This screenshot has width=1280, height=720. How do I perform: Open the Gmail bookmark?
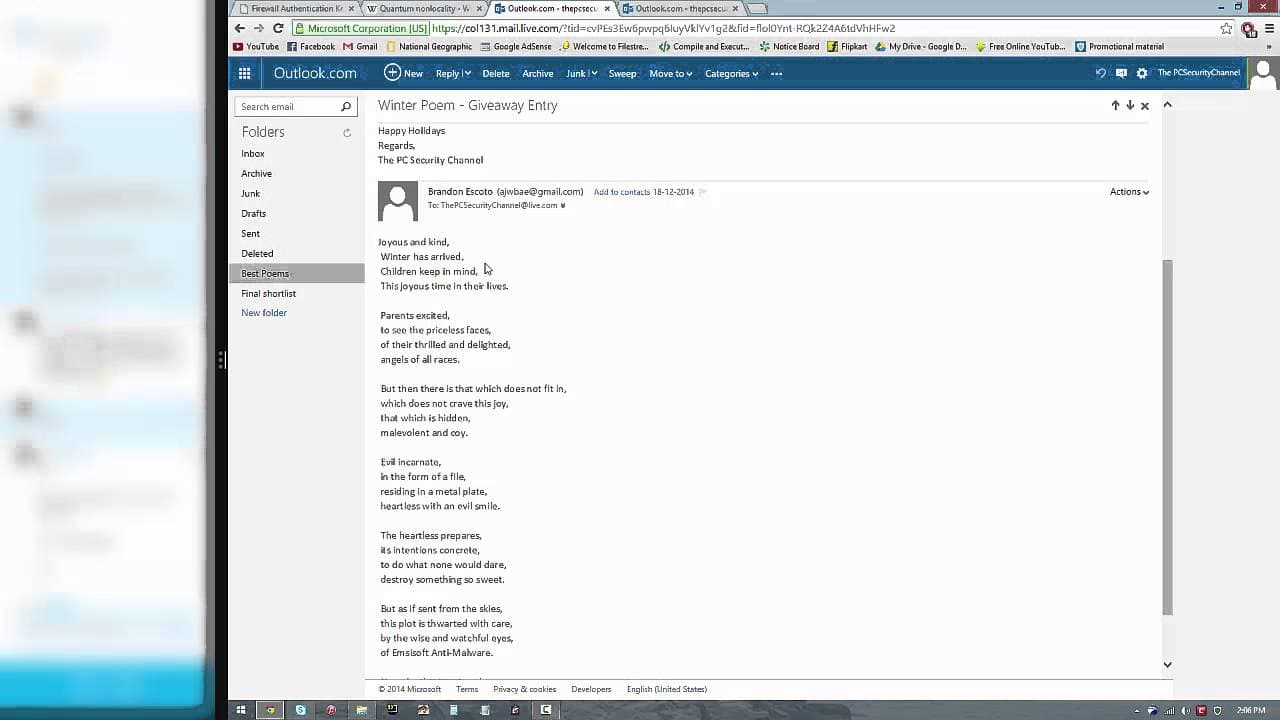[x=360, y=46]
